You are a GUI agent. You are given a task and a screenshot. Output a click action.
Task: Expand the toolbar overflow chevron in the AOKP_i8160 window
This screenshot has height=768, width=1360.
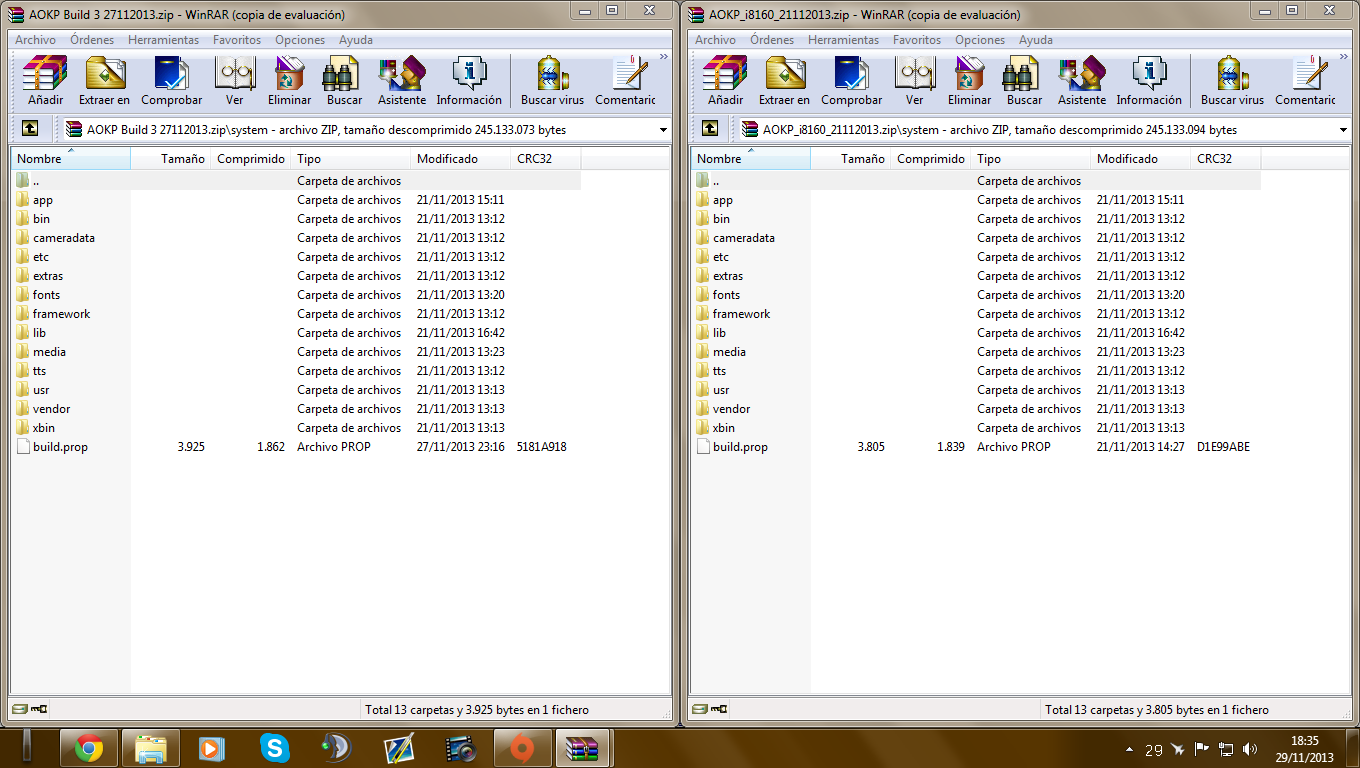click(1342, 58)
